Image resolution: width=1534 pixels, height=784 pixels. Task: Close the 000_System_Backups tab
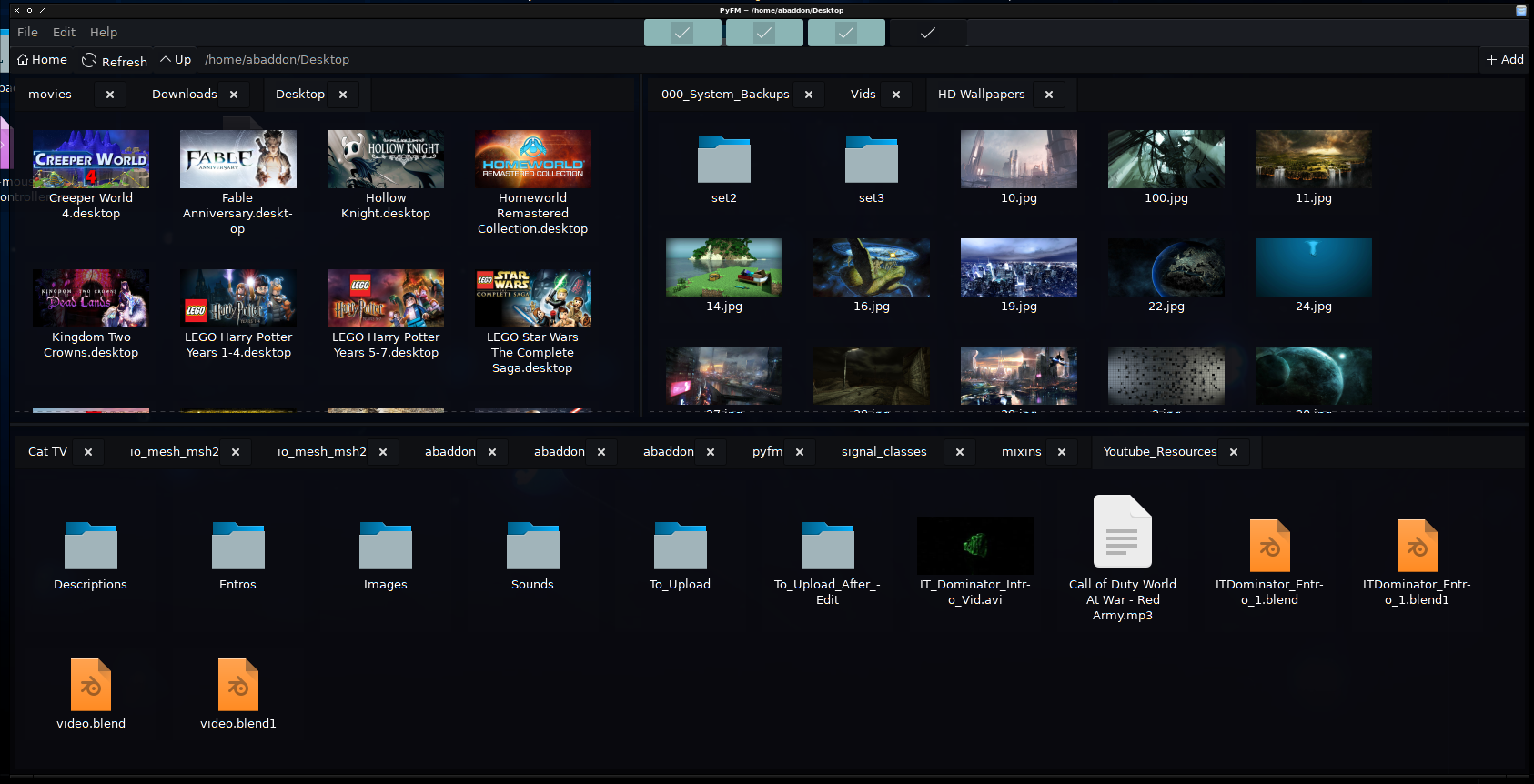(x=809, y=95)
